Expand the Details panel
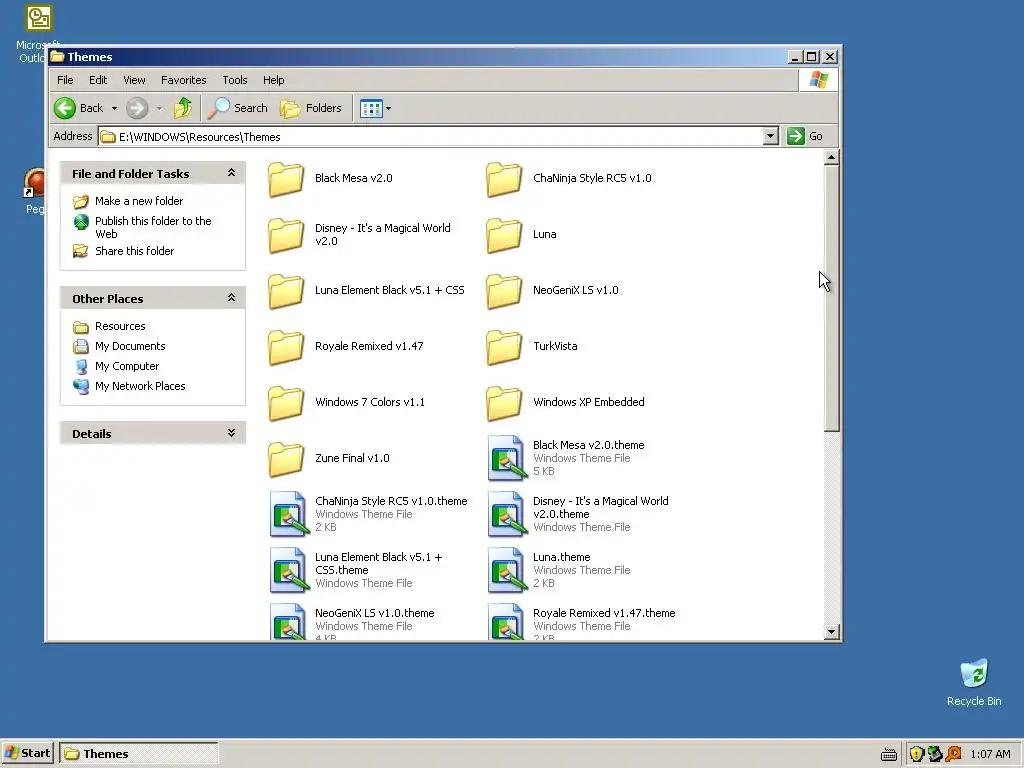This screenshot has width=1024, height=768. 231,433
